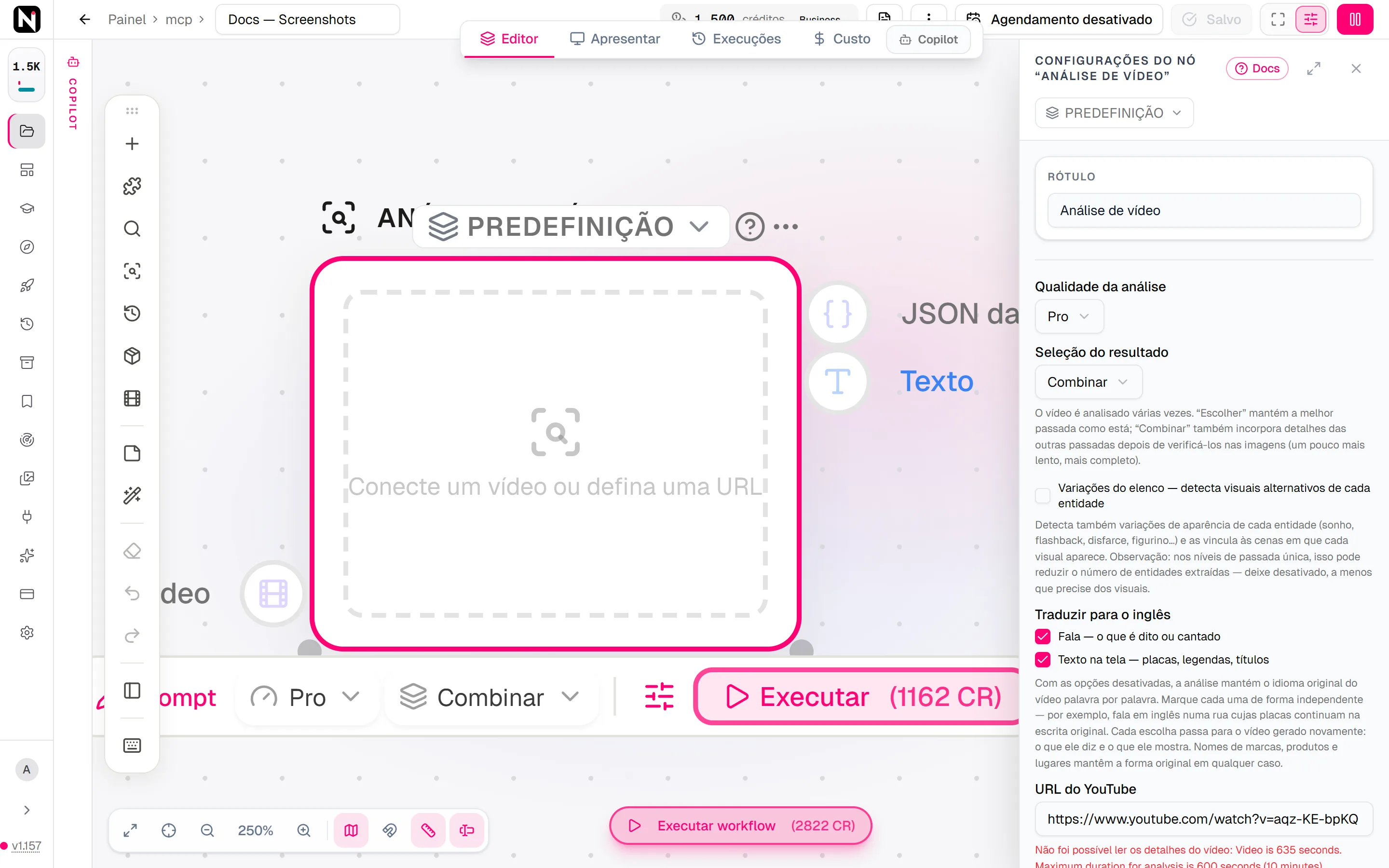Switch to the Execuções tab
Viewport: 1389px width, 868px height.
[x=736, y=39]
